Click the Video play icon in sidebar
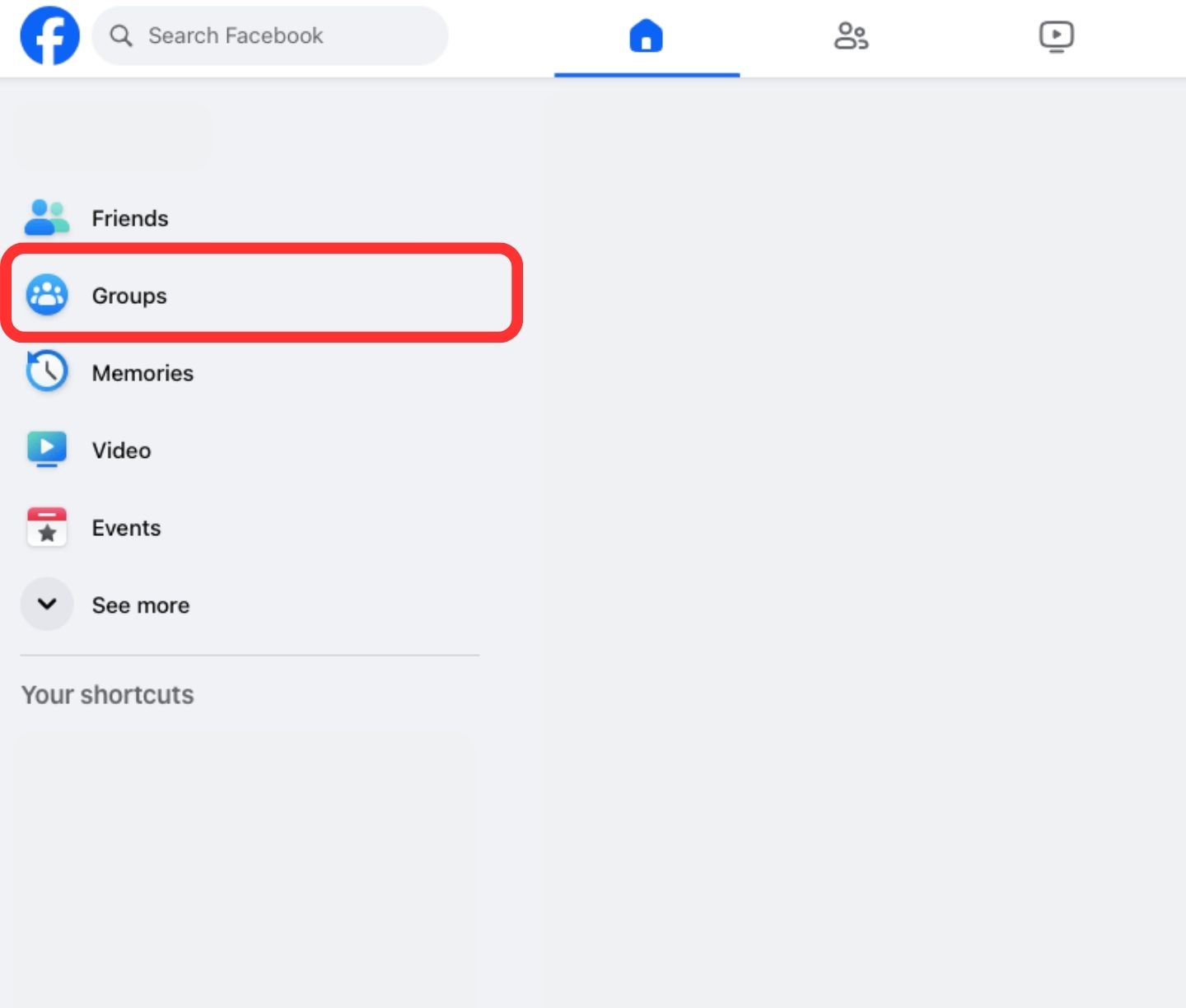1186x1008 pixels. [x=47, y=450]
